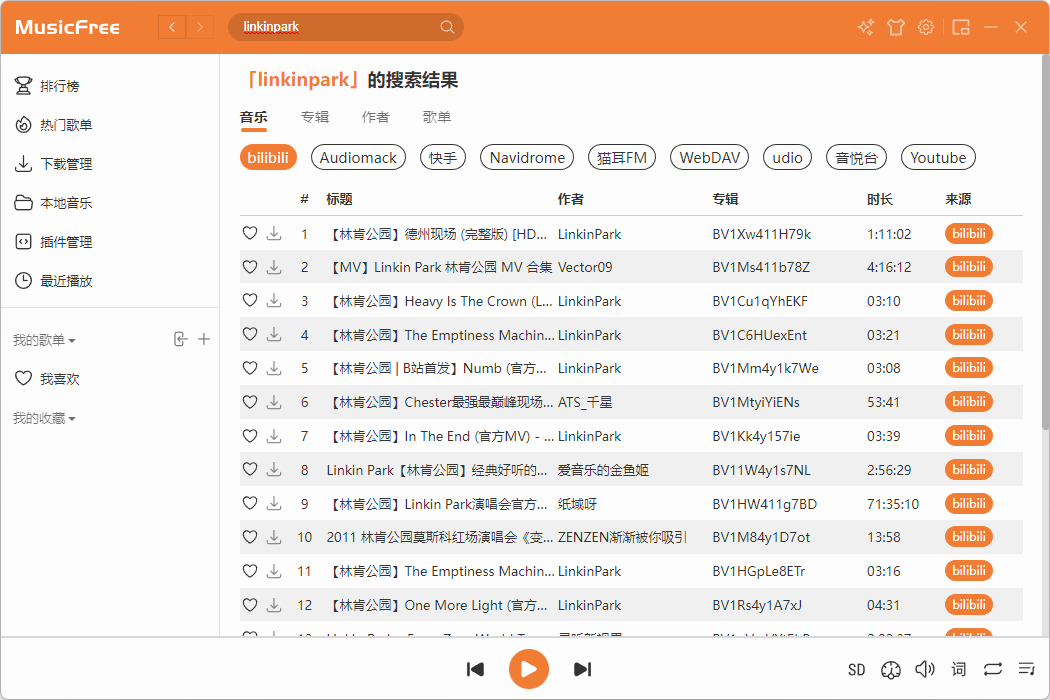Create a new playlist via plus icon
This screenshot has height=700, width=1050.
click(204, 339)
